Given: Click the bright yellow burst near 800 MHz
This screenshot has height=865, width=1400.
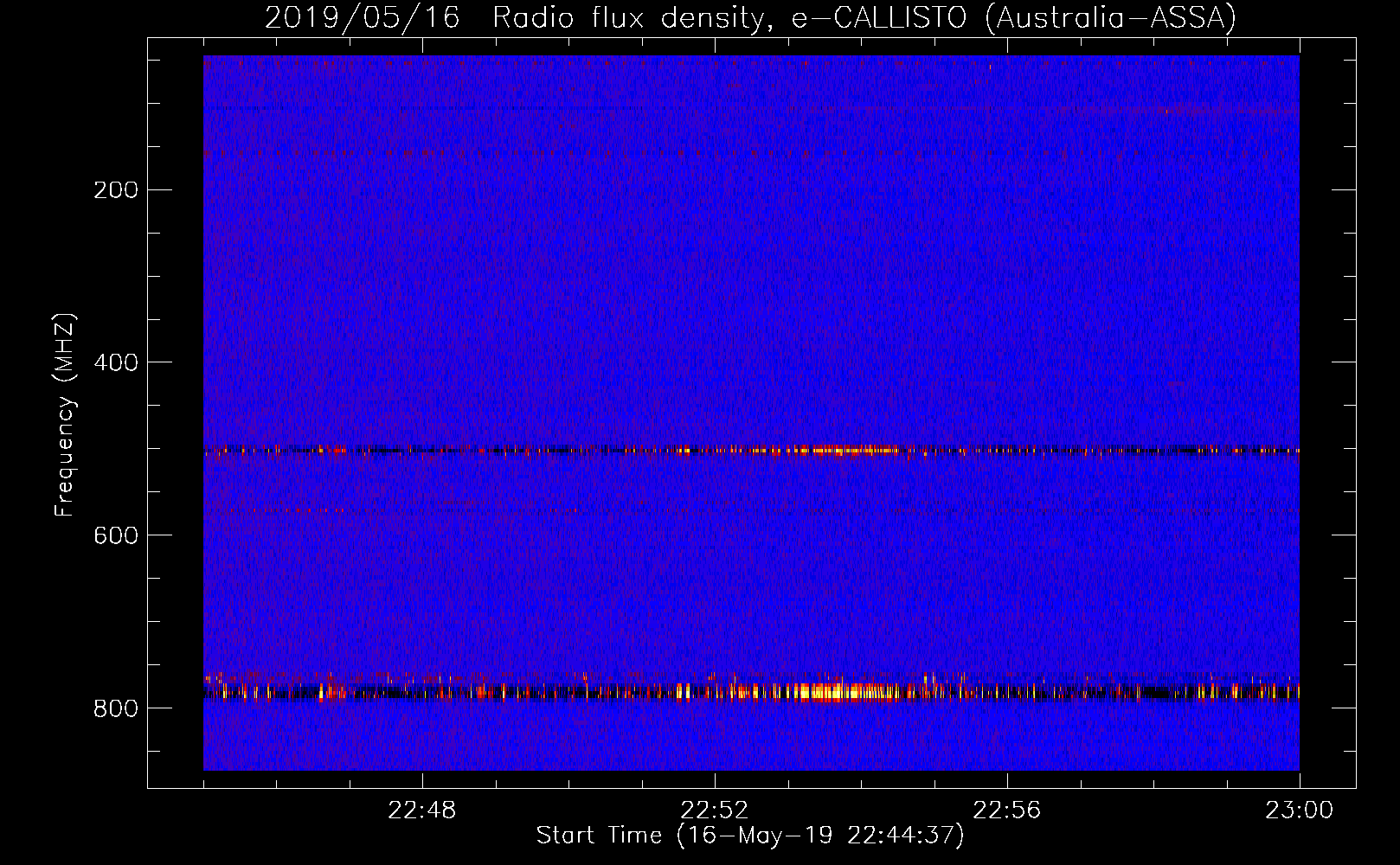Looking at the screenshot, I should pyautogui.click(x=844, y=691).
